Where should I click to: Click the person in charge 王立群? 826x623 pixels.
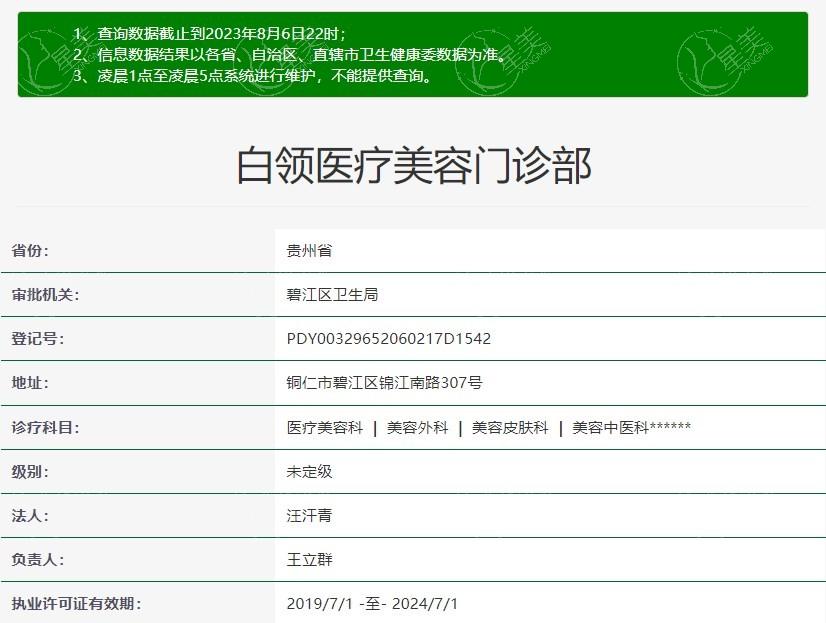coord(306,560)
